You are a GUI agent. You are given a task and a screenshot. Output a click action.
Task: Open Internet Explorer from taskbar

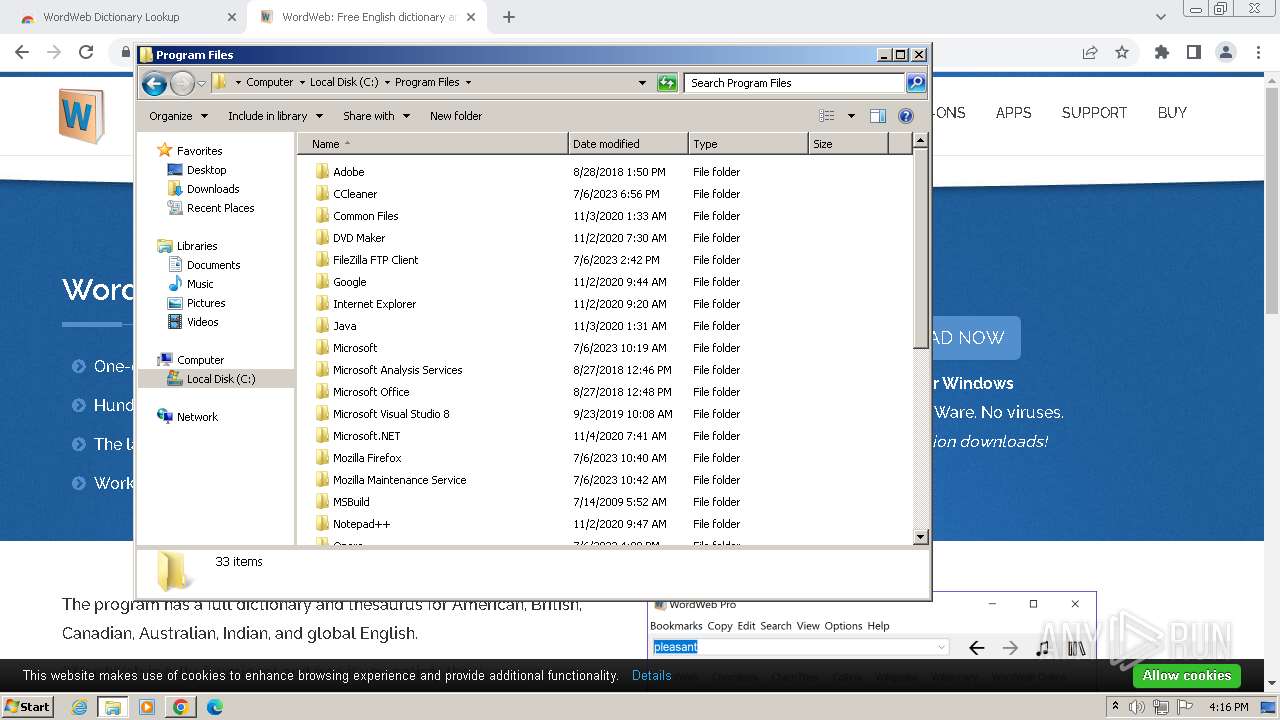click(x=80, y=707)
